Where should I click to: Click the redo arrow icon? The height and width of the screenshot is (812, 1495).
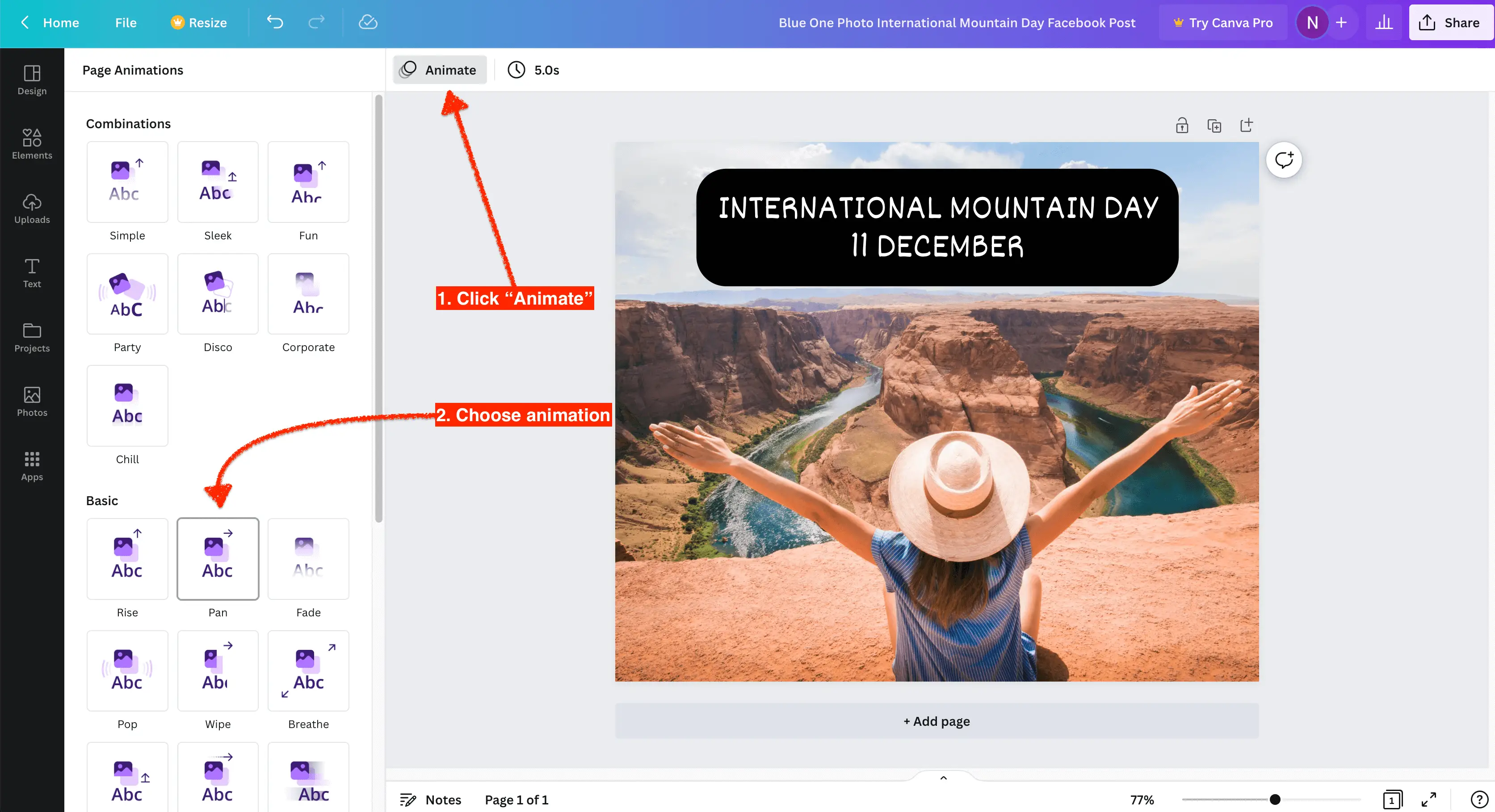tap(316, 23)
